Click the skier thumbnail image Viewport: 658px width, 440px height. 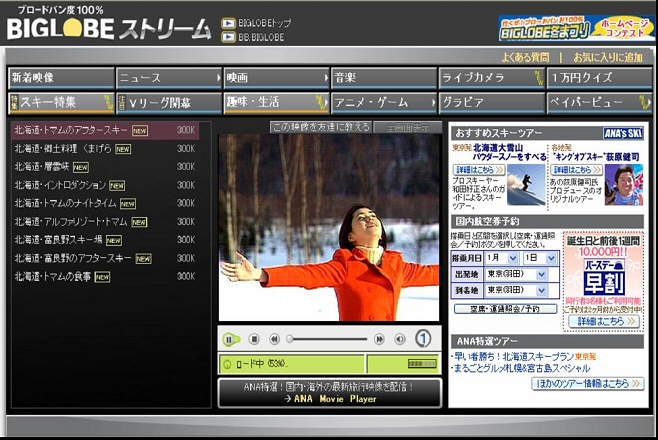pyautogui.click(x=526, y=185)
